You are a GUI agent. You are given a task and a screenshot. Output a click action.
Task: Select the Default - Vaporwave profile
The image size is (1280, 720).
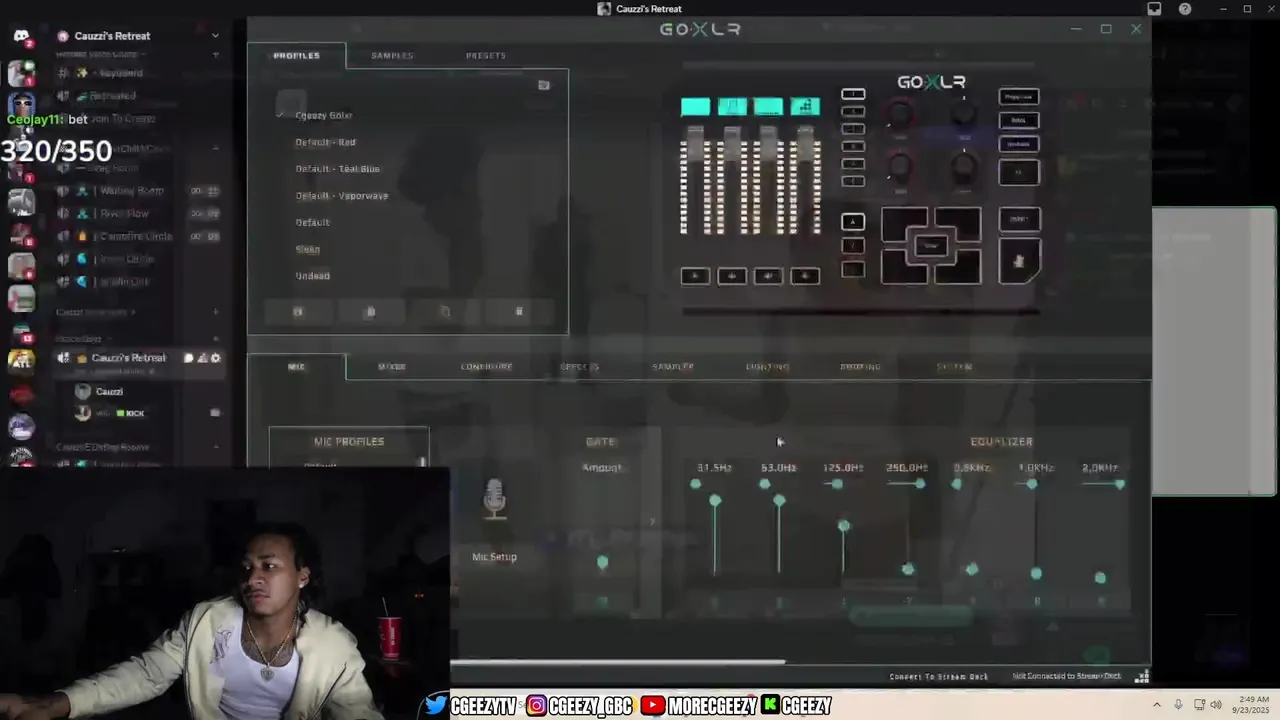coord(341,196)
